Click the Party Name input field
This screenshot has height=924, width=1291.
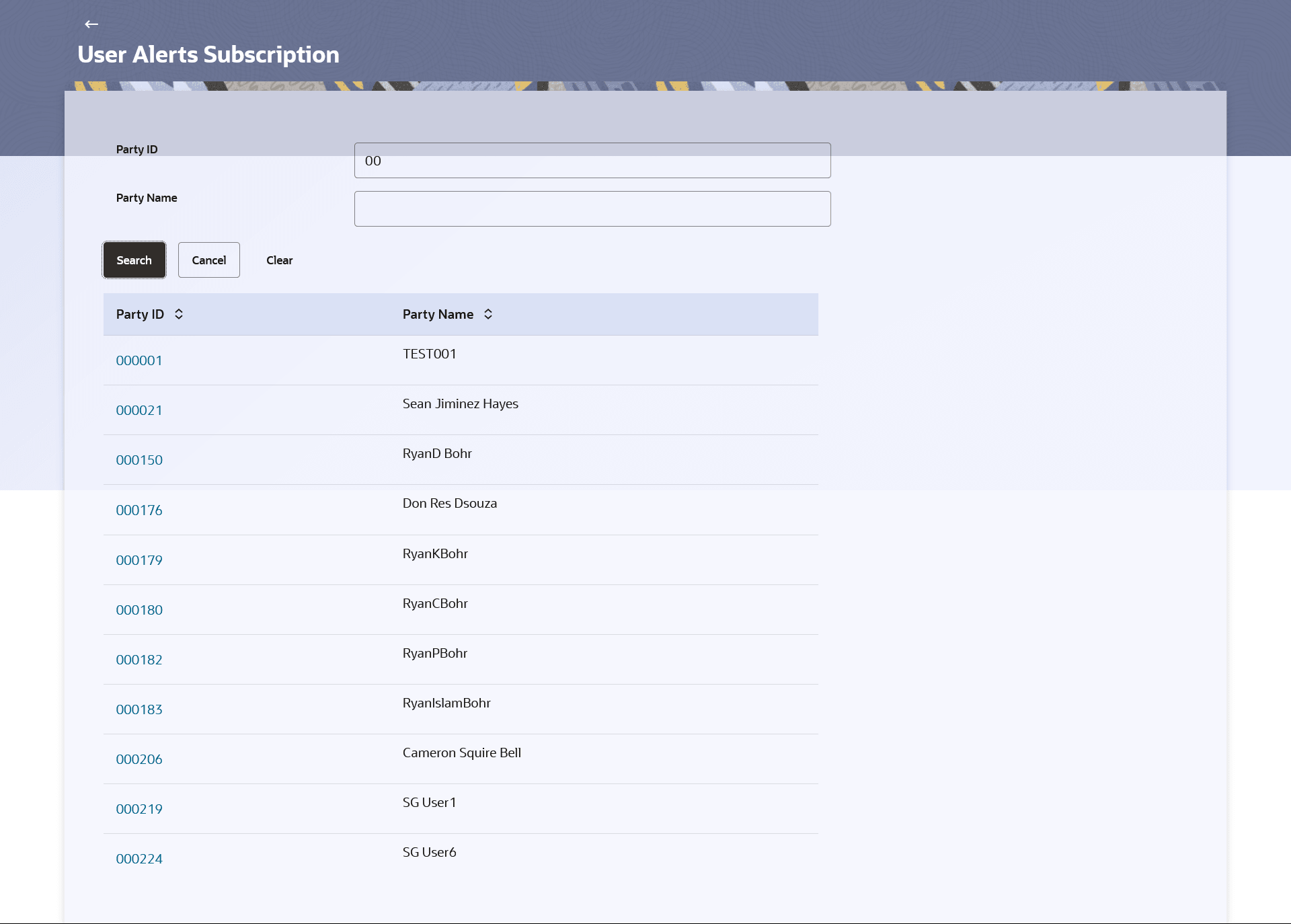pos(592,209)
